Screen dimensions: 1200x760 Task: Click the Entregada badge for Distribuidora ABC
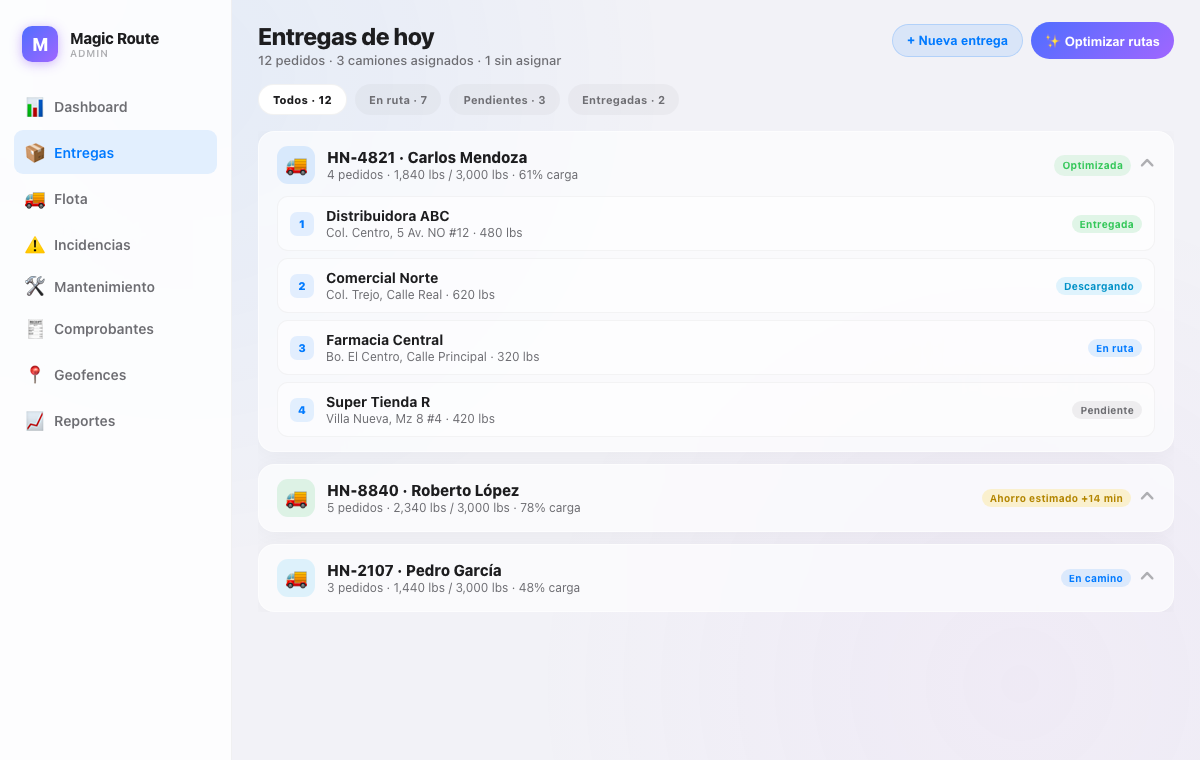pos(1106,224)
